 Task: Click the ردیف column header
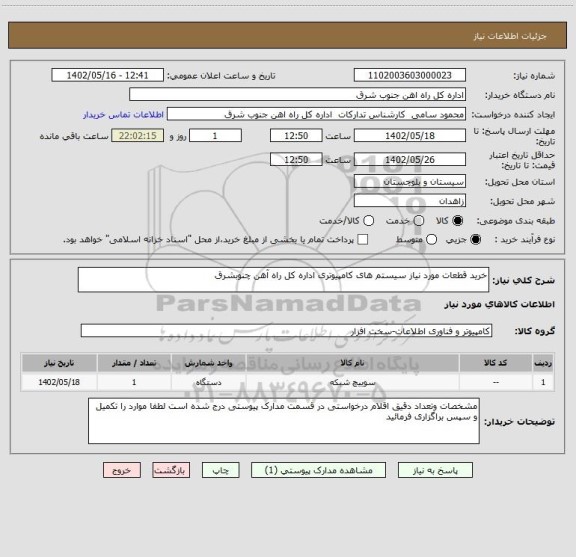[543, 363]
